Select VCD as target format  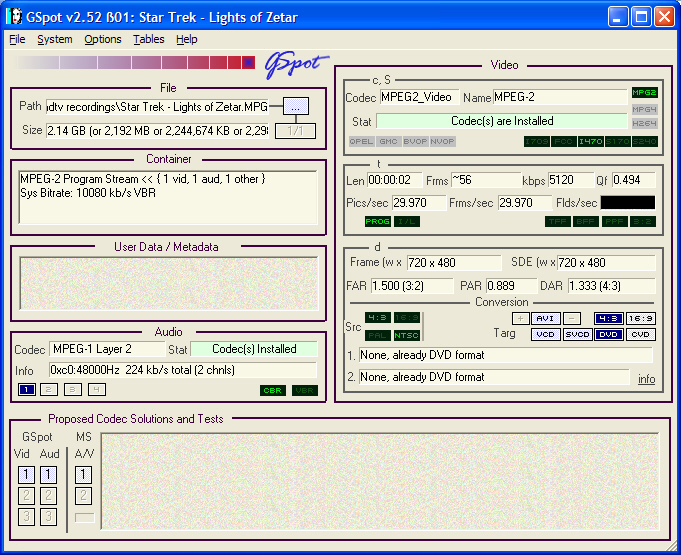[x=545, y=335]
